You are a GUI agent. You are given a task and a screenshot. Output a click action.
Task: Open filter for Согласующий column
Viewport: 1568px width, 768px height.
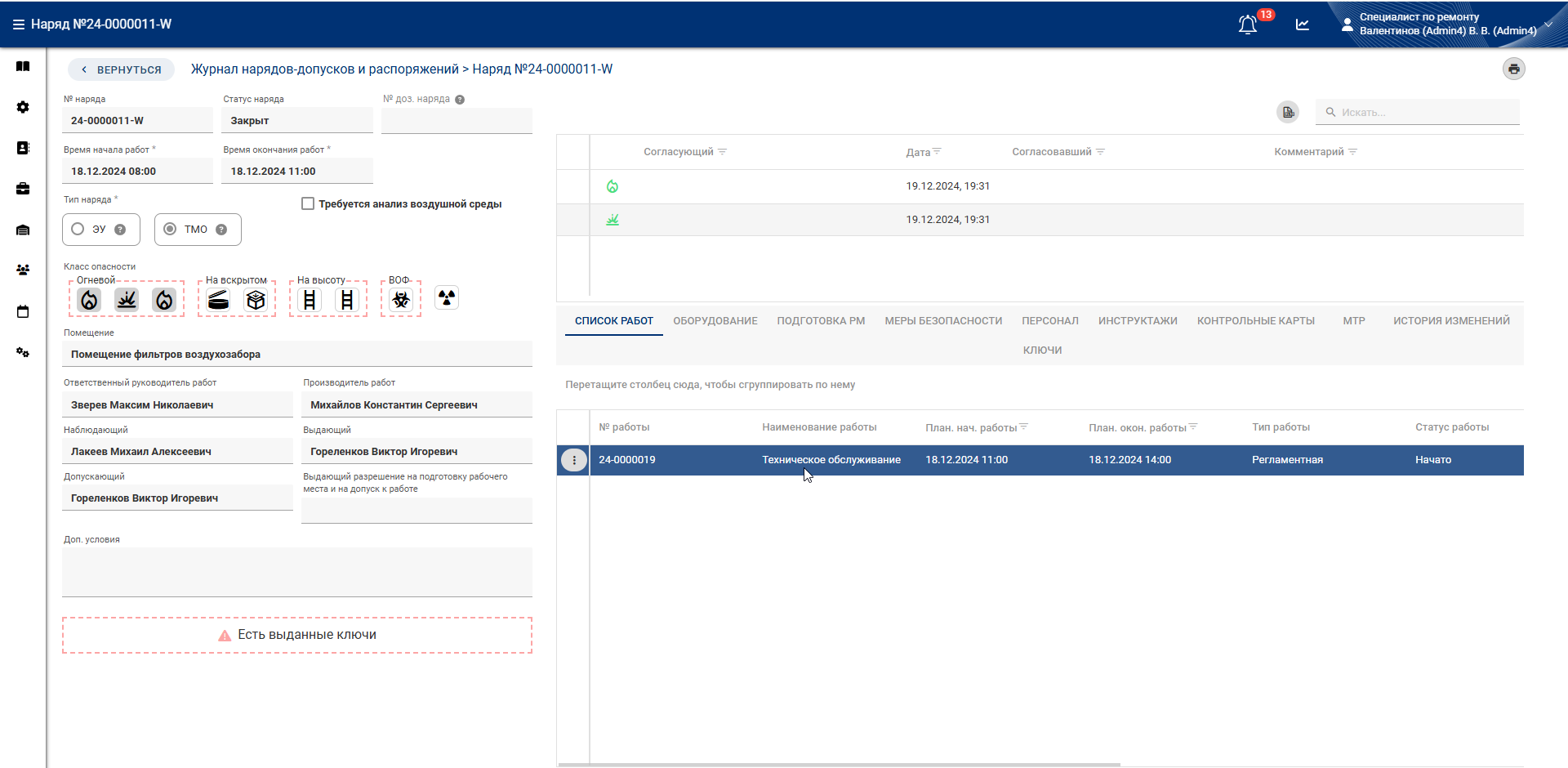(723, 152)
